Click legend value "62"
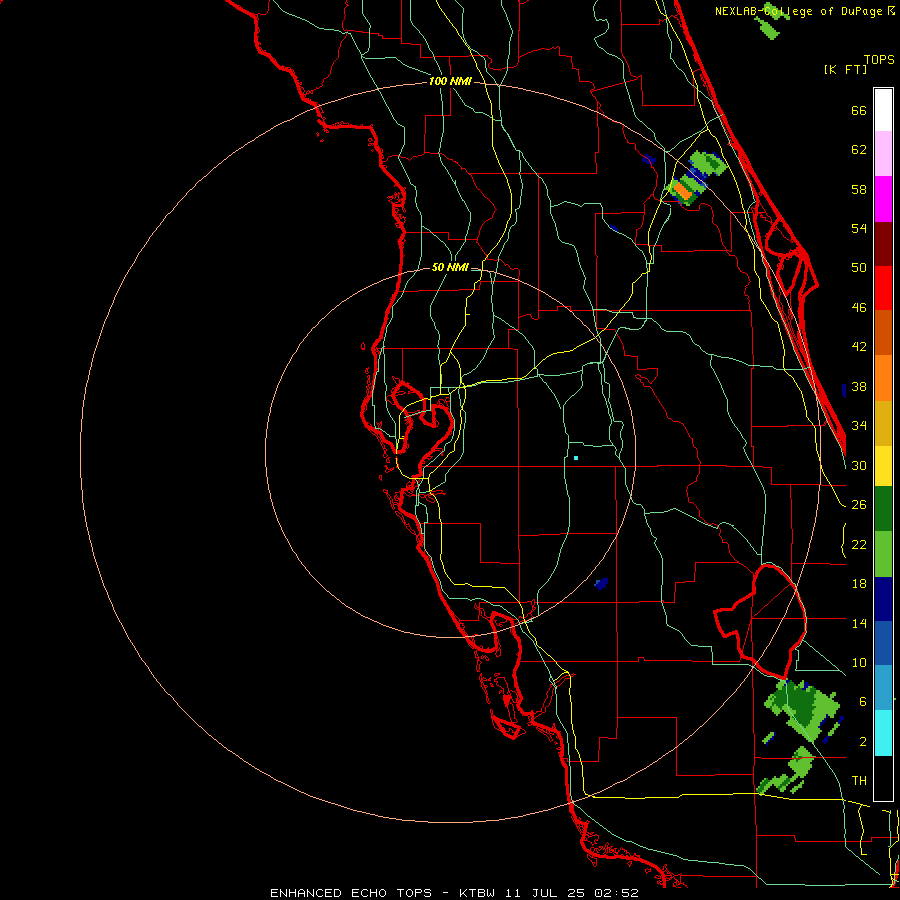Viewport: 900px width, 900px height. point(859,150)
